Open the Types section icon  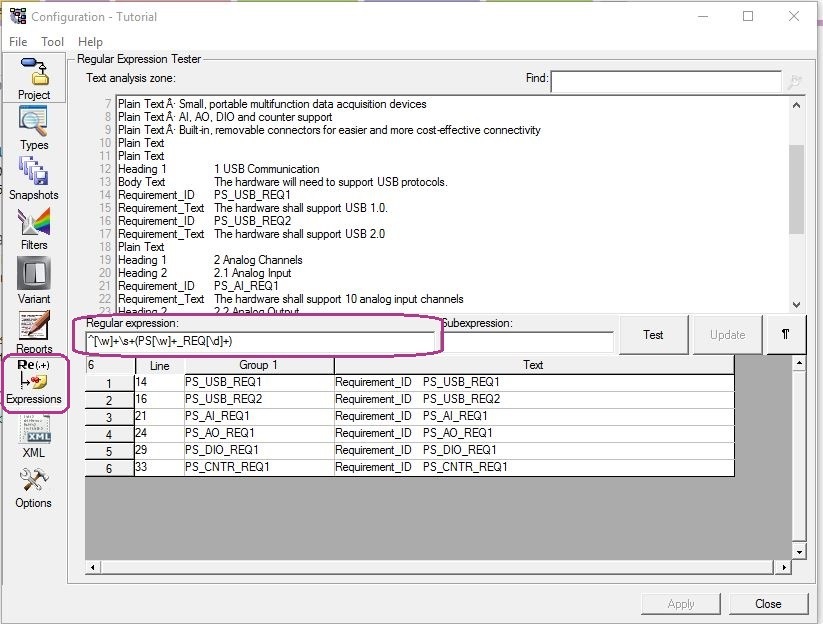click(x=33, y=121)
